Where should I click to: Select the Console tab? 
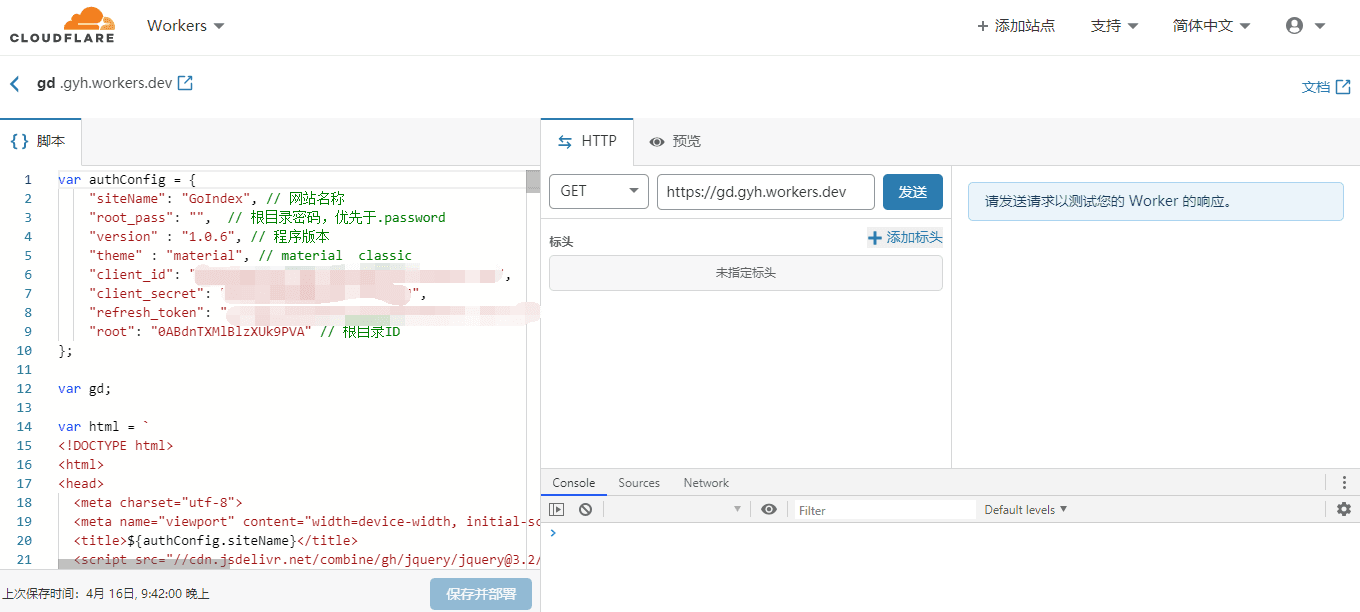574,482
